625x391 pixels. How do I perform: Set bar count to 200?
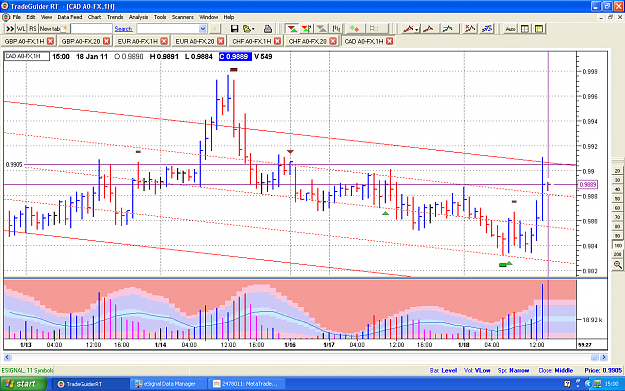[617, 254]
